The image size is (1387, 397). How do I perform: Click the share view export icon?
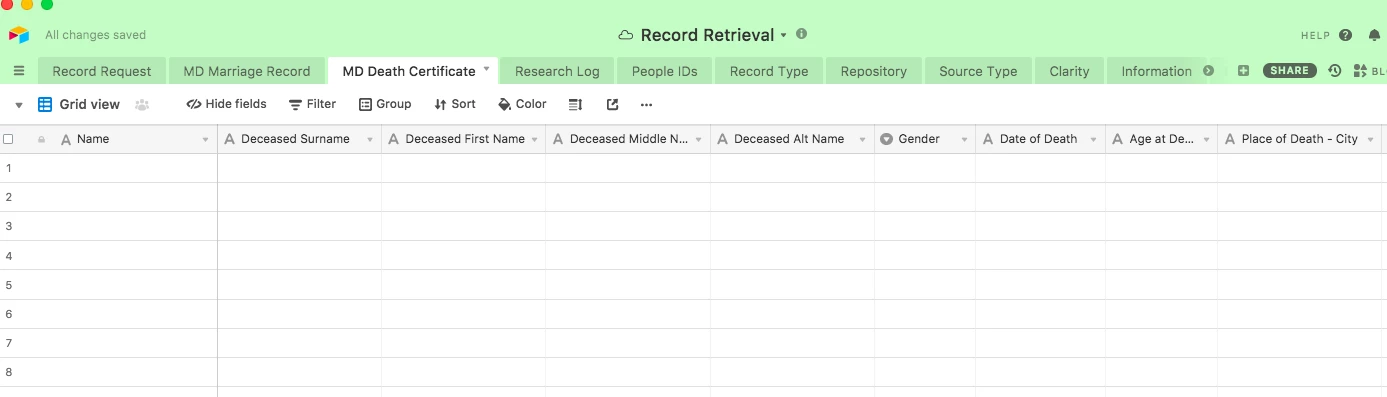click(613, 104)
